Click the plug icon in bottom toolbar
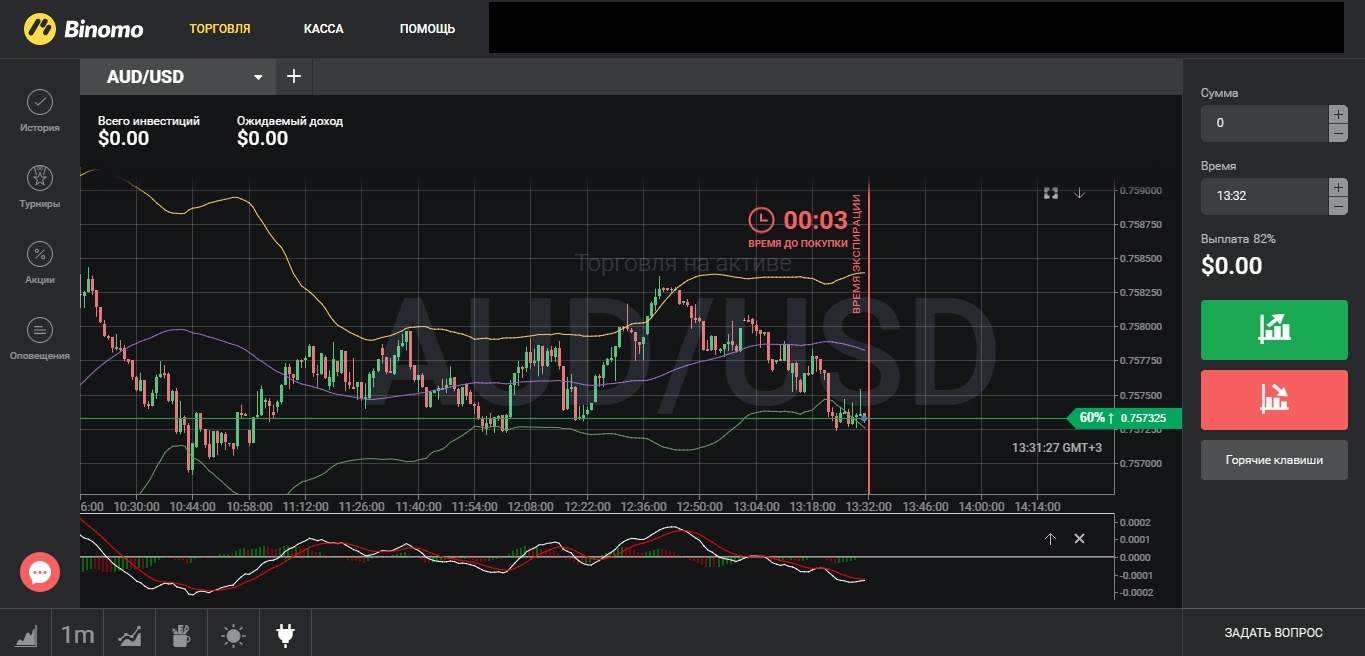 [285, 634]
